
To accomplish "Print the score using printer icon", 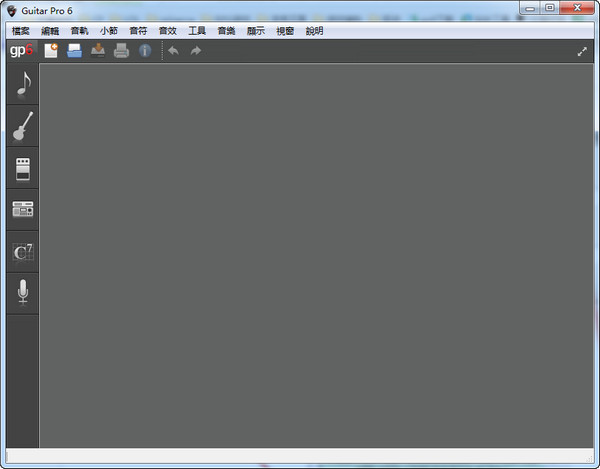I will pyautogui.click(x=121, y=50).
